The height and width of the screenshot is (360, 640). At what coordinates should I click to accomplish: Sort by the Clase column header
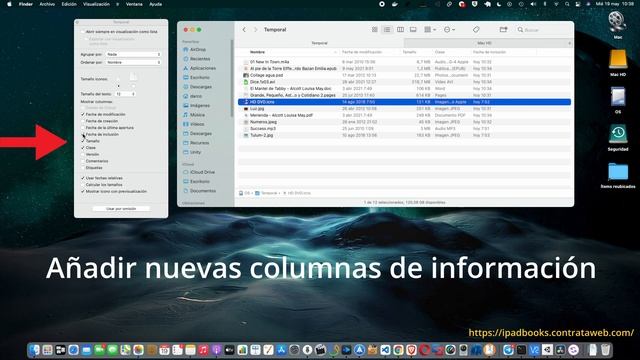440,52
